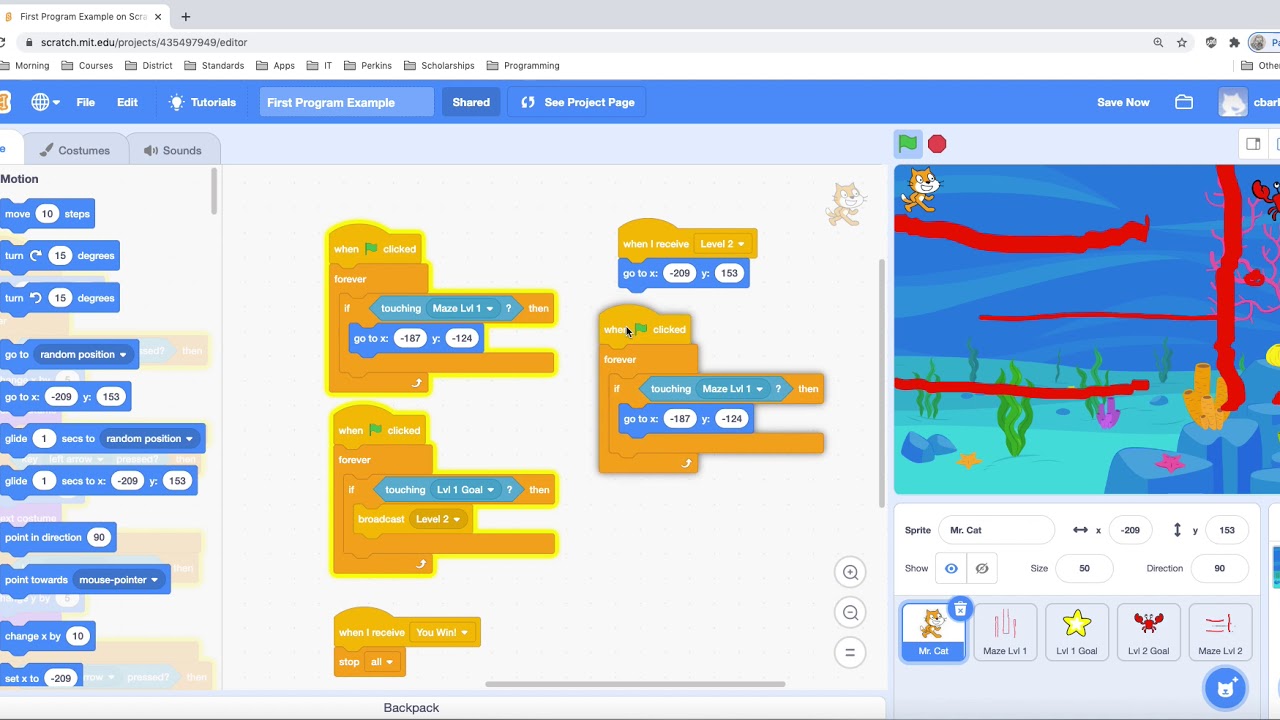Image resolution: width=1280 pixels, height=720 pixels.
Task: Open the Lvl 1 Goal touching dropdown
Action: click(x=465, y=490)
